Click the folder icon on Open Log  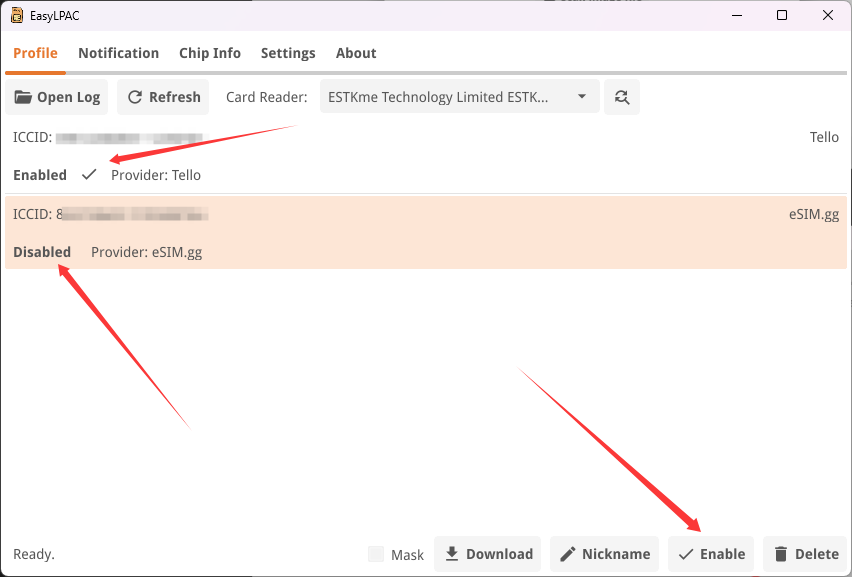click(23, 97)
